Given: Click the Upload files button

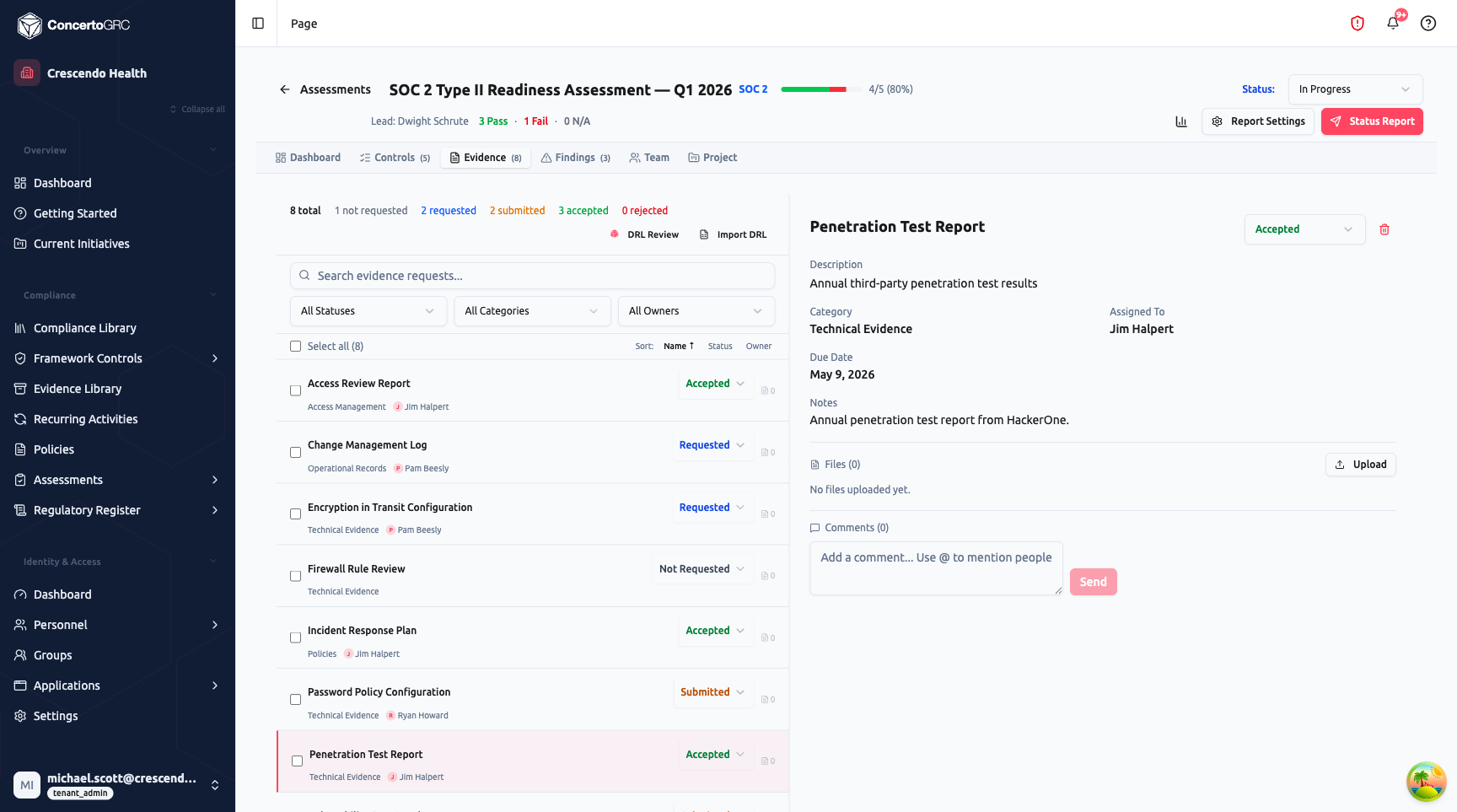Looking at the screenshot, I should [x=1361, y=465].
